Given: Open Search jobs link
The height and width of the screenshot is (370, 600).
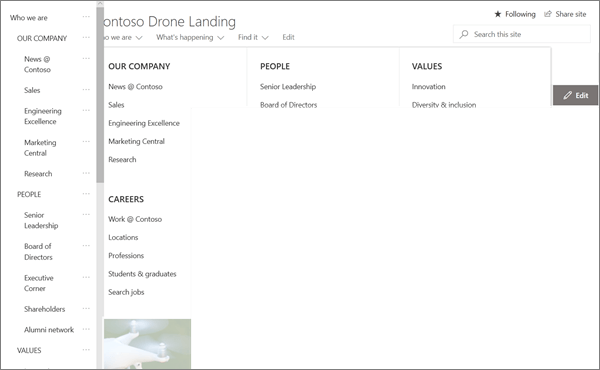Looking at the screenshot, I should [x=126, y=292].
